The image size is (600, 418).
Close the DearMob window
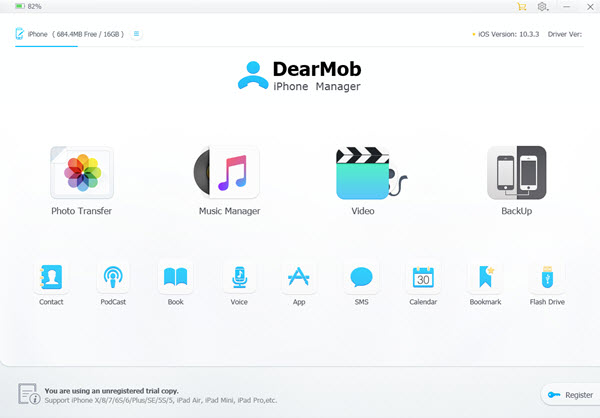point(590,7)
